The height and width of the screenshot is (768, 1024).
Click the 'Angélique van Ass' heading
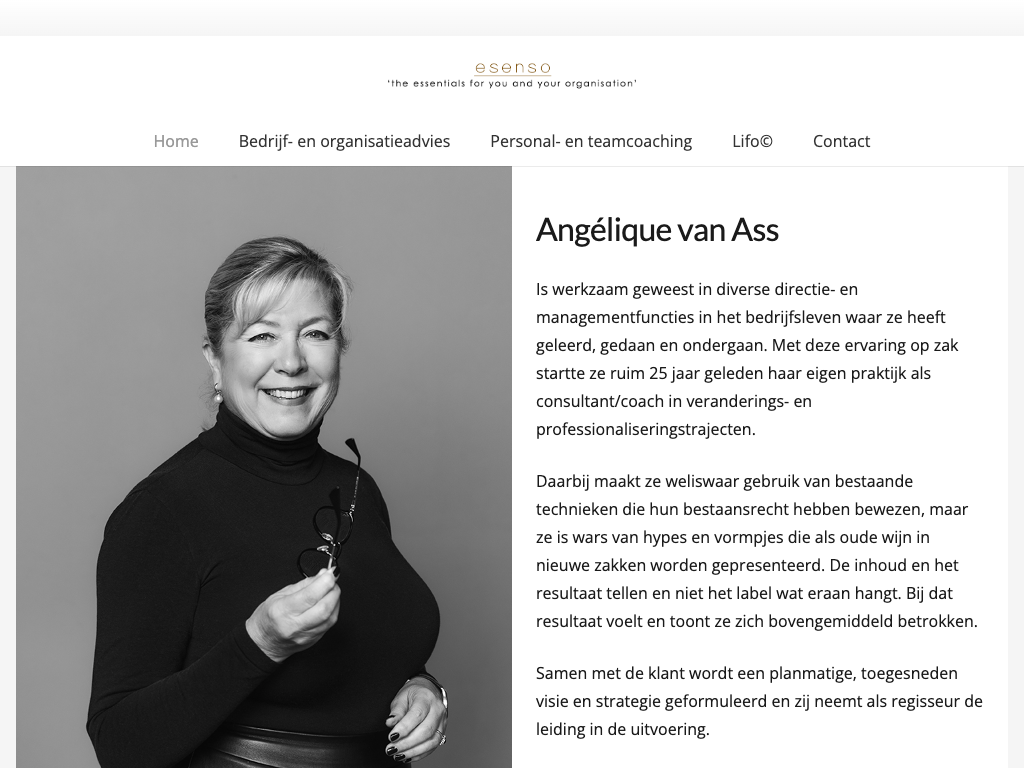pyautogui.click(x=657, y=230)
